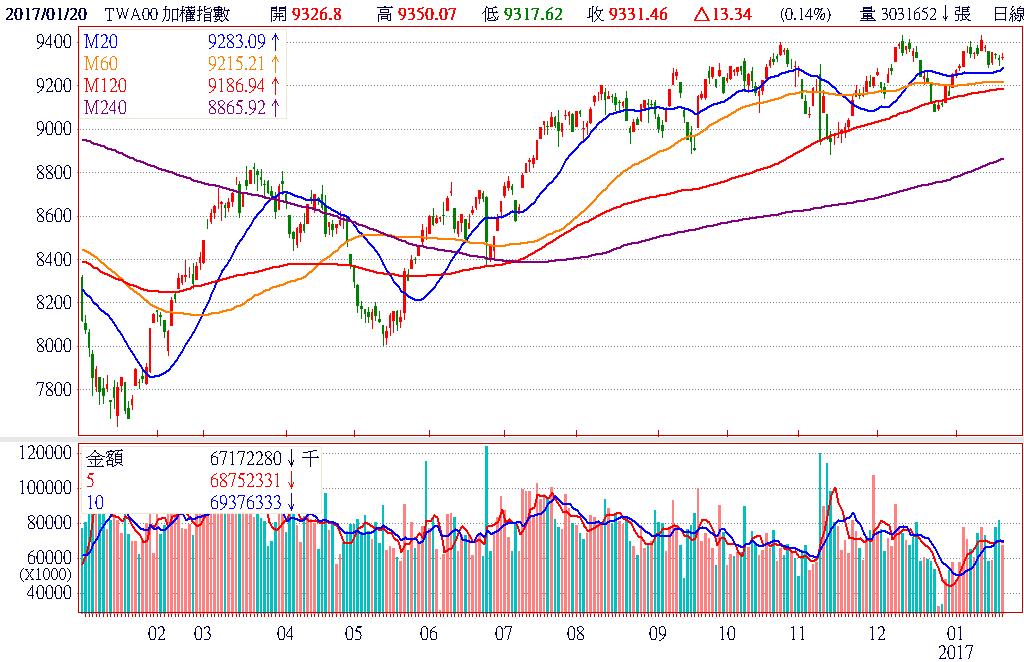Click the down arrow next to 69376333

(x=291, y=500)
